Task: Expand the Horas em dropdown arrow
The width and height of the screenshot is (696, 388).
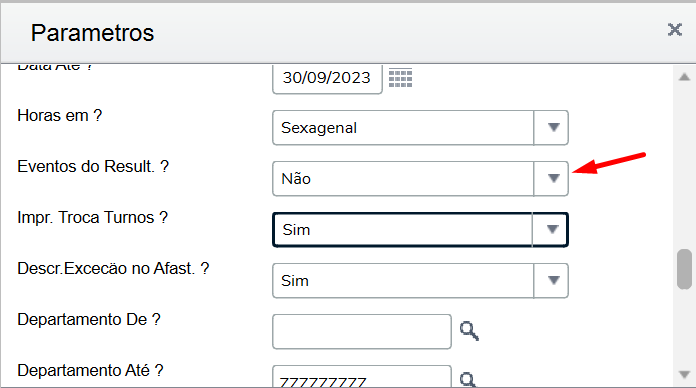Action: 551,128
